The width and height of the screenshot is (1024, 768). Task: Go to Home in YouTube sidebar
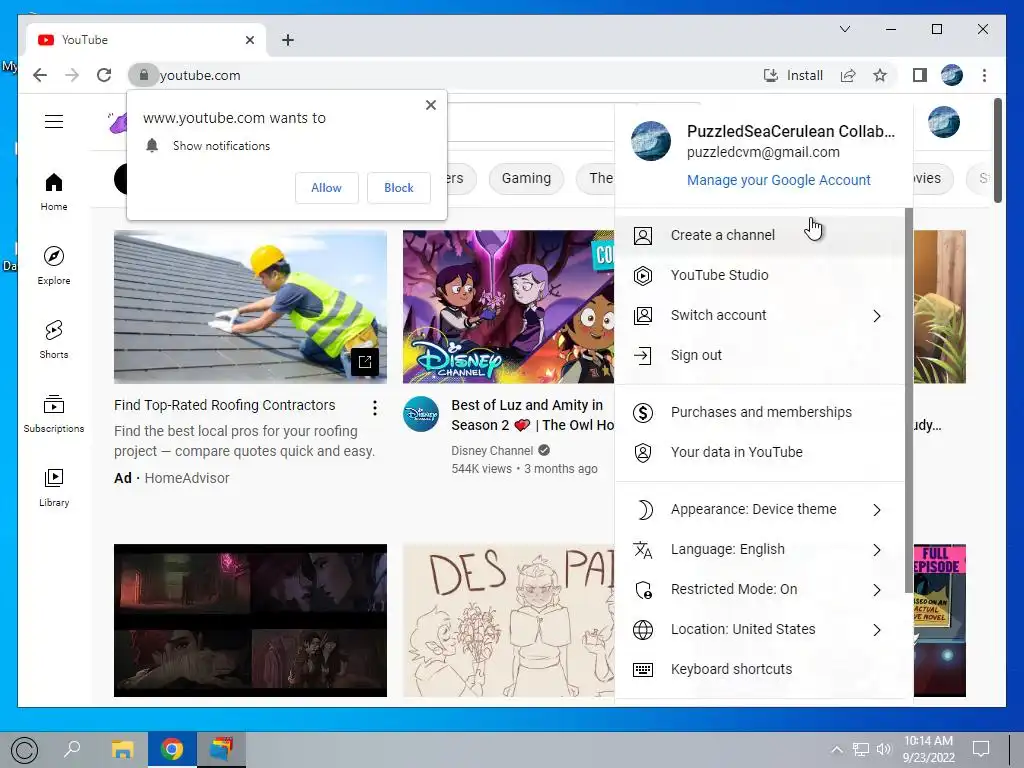coord(54,191)
